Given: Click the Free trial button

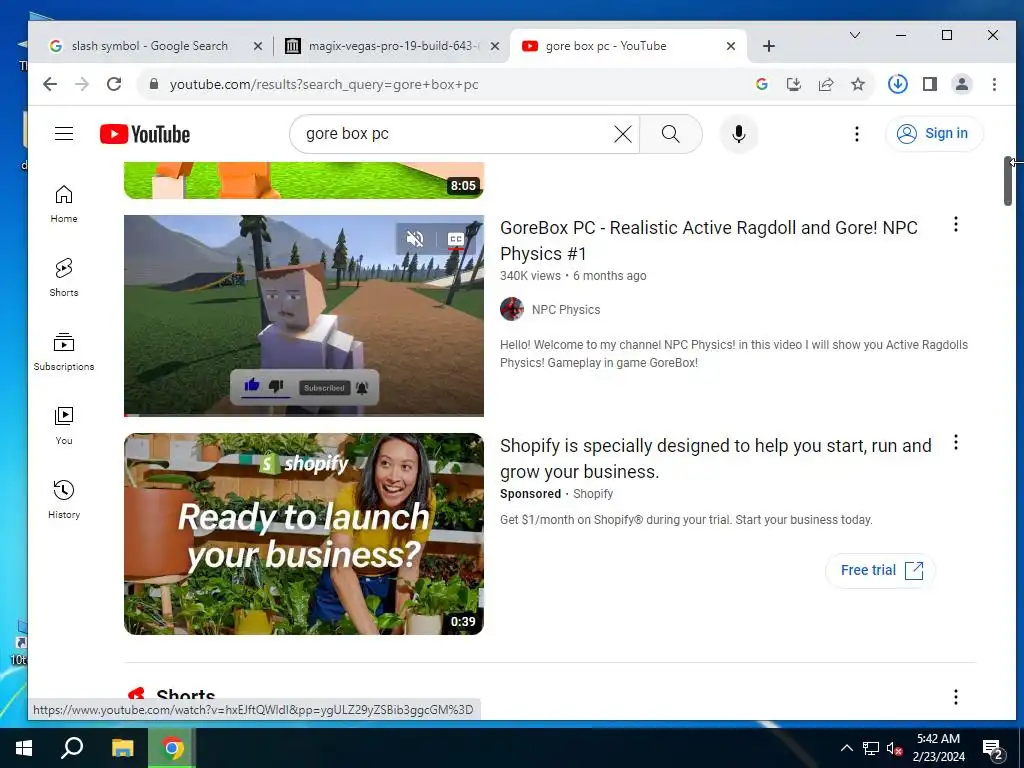Looking at the screenshot, I should (880, 570).
